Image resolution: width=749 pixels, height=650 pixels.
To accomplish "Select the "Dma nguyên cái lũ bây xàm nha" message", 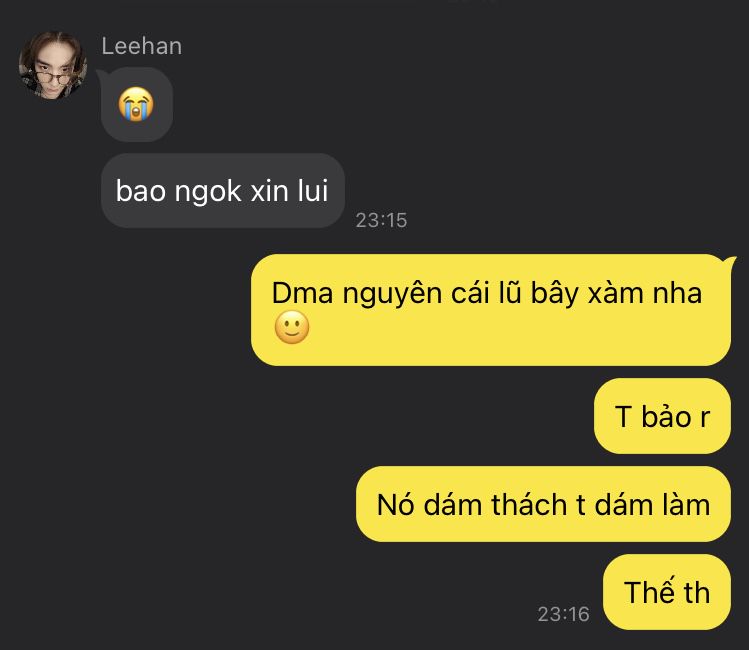I will (x=491, y=310).
